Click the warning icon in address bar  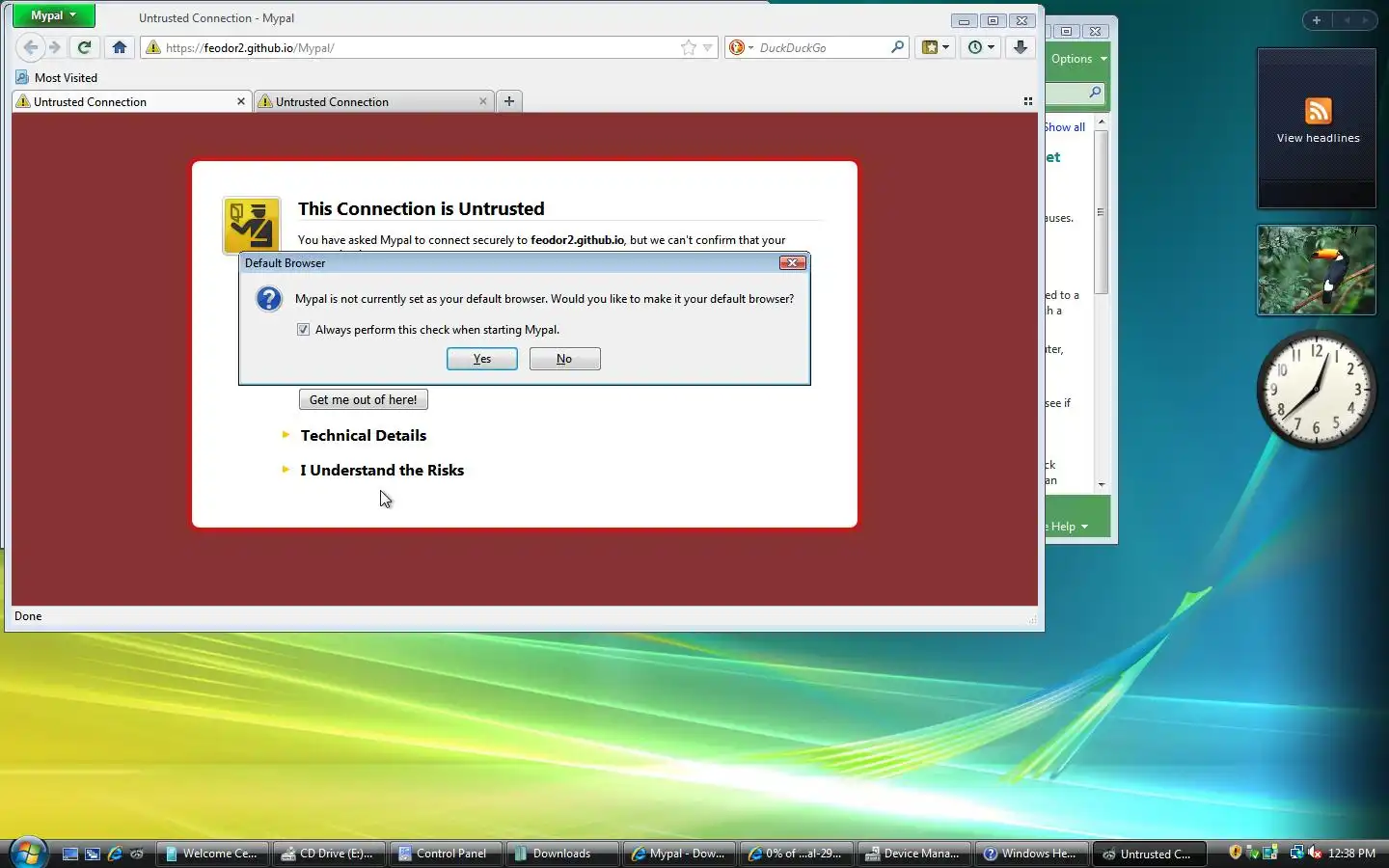(x=153, y=47)
